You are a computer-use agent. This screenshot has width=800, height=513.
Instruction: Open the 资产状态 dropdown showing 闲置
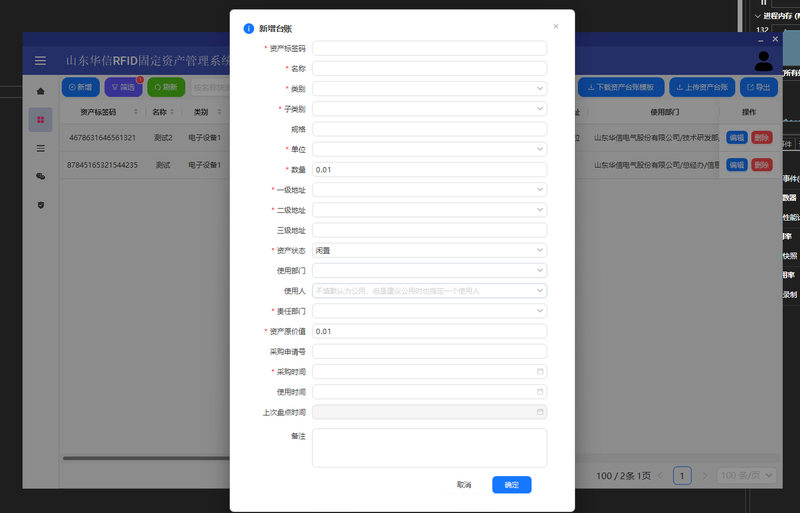click(x=430, y=250)
